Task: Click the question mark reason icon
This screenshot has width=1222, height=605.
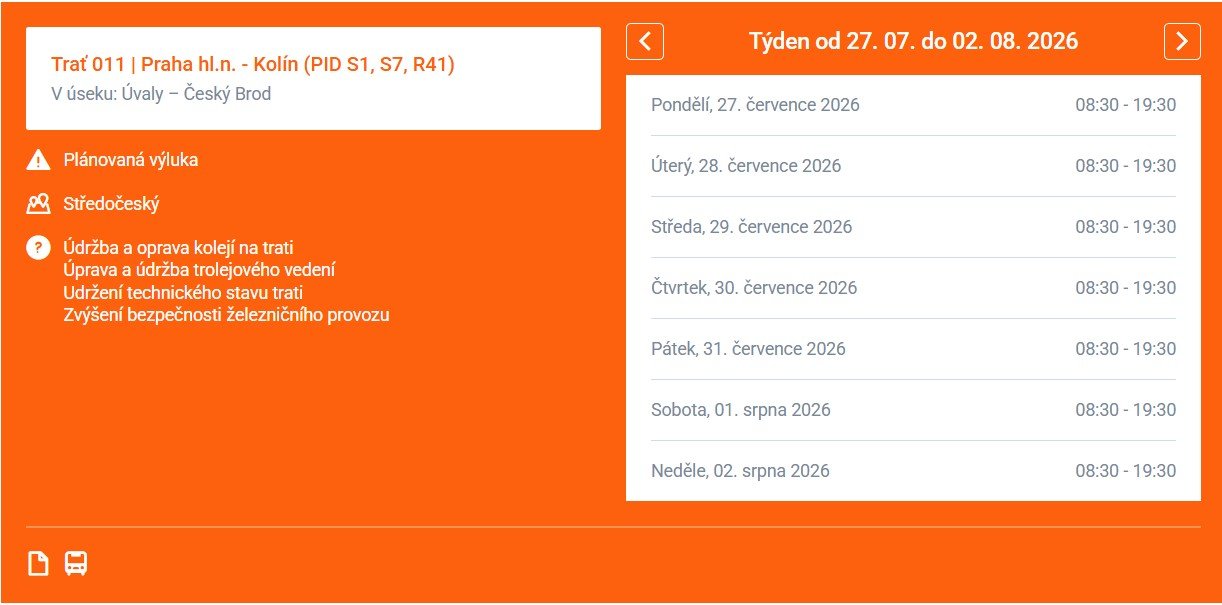Action: [x=38, y=248]
